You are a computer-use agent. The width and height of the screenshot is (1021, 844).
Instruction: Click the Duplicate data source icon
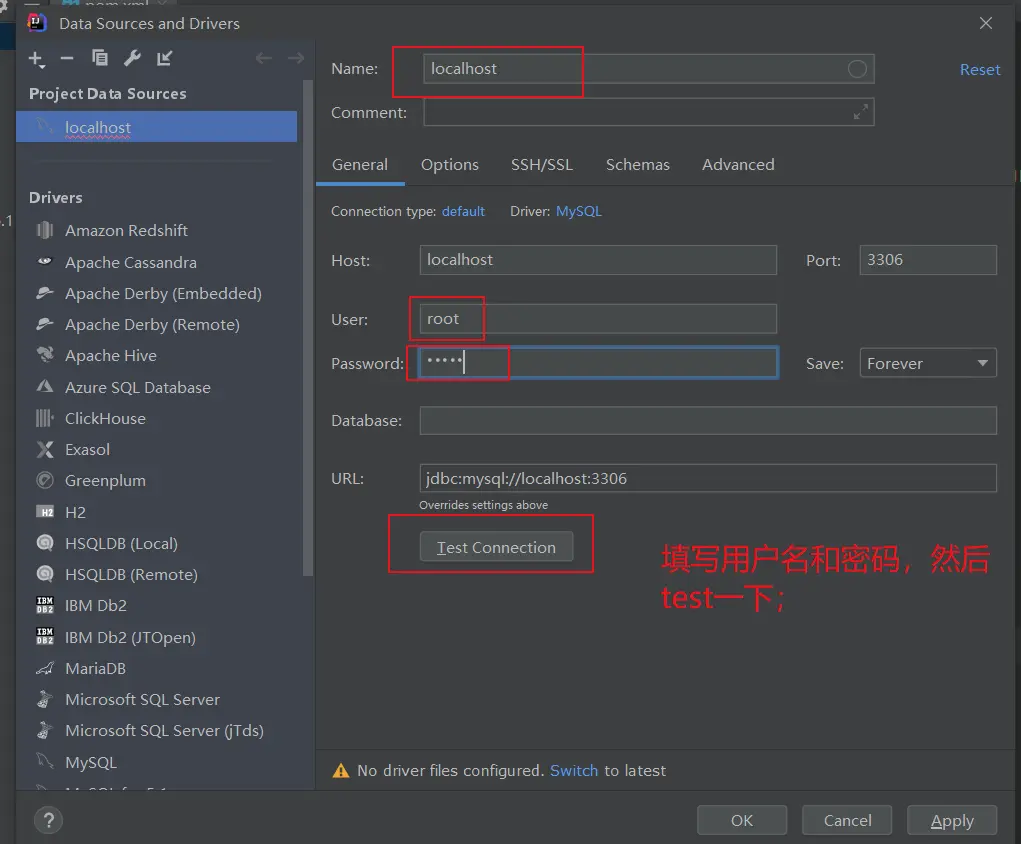(100, 59)
